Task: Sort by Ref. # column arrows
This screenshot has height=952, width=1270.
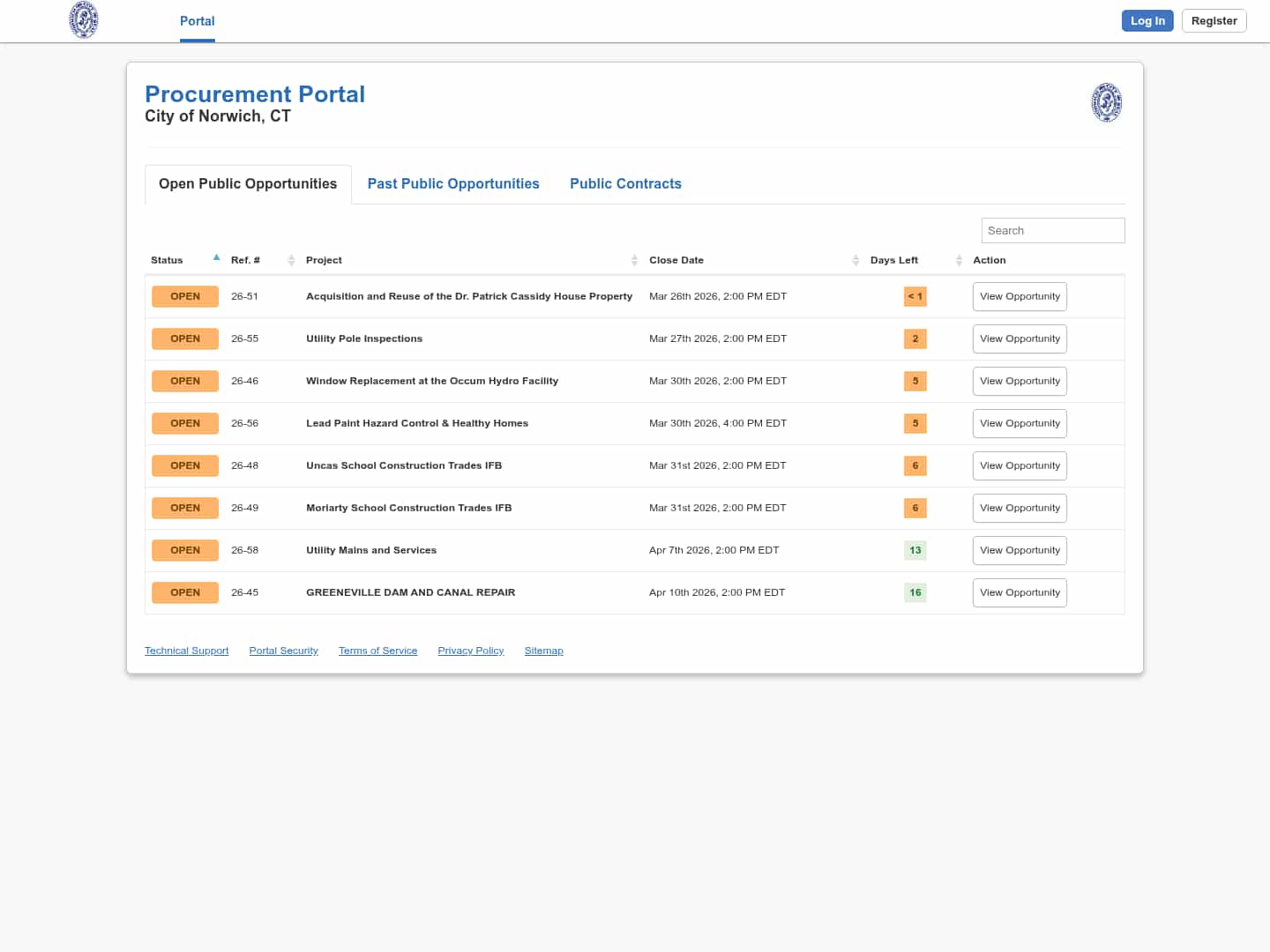Action: point(291,260)
